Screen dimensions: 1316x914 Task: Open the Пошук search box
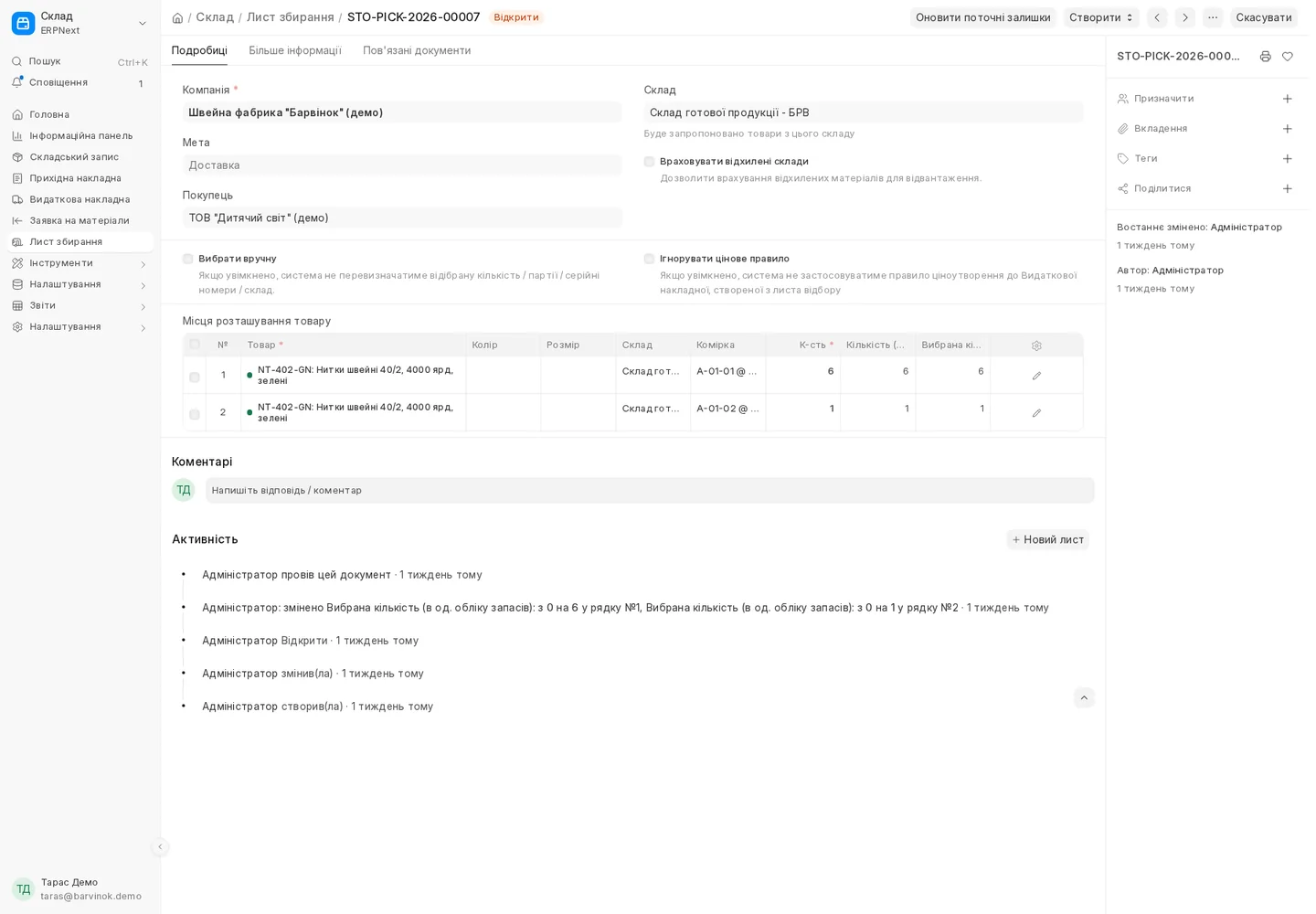pyautogui.click(x=80, y=61)
